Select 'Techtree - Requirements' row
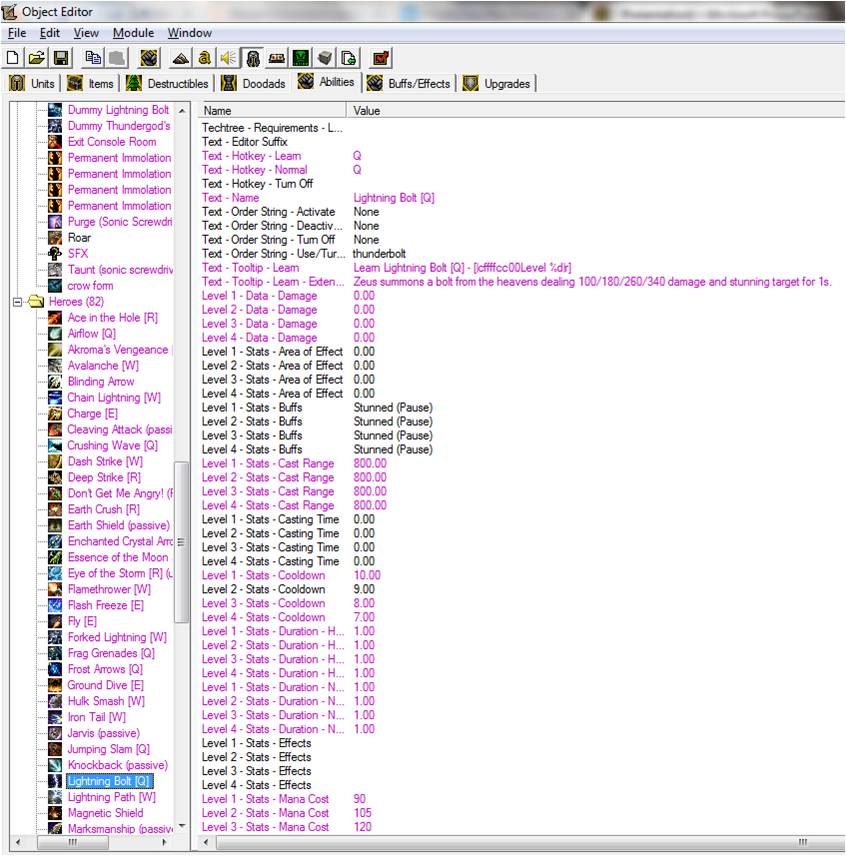 pos(521,128)
